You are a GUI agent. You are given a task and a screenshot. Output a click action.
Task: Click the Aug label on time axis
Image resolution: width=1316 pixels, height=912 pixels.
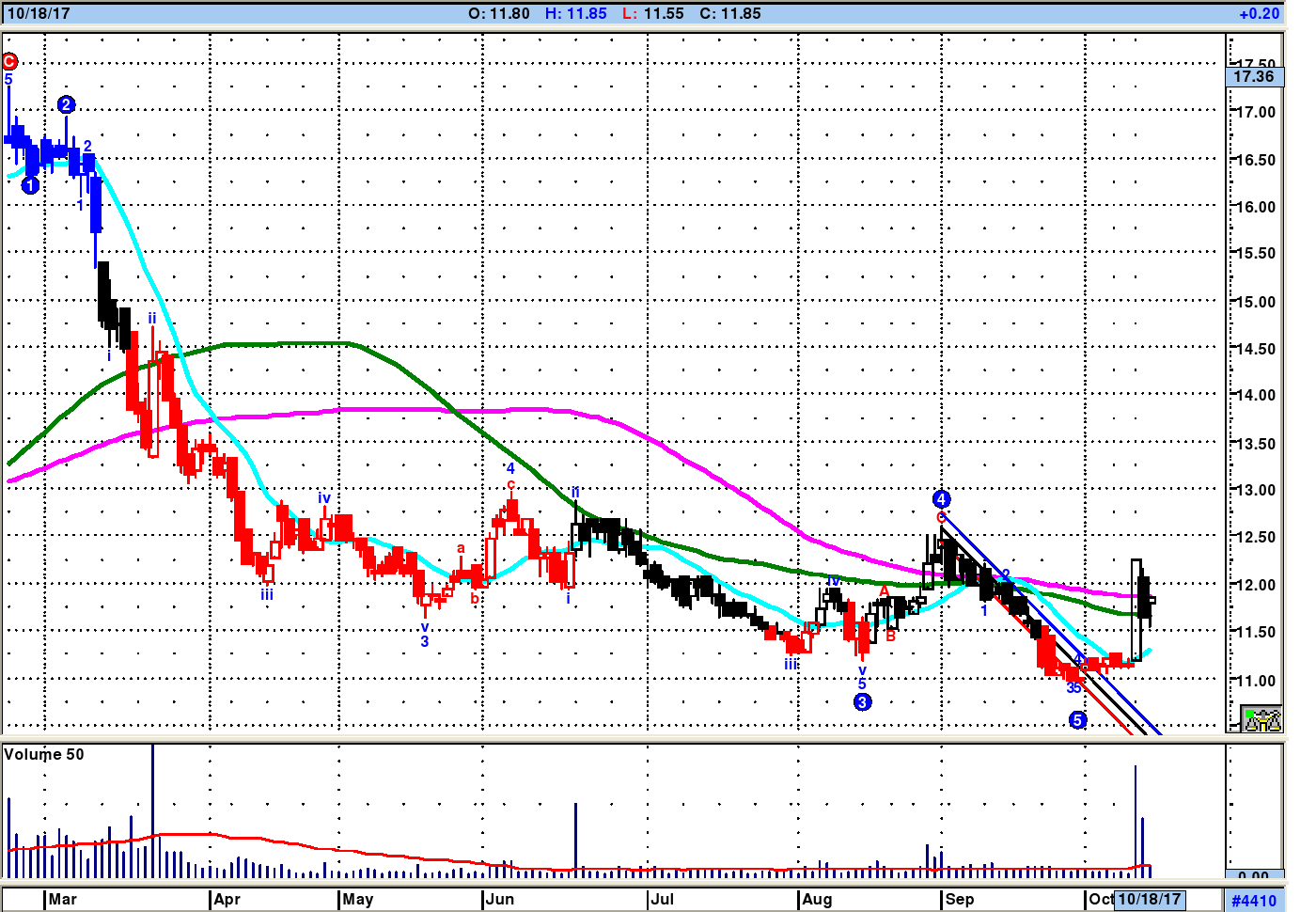pyautogui.click(x=817, y=899)
